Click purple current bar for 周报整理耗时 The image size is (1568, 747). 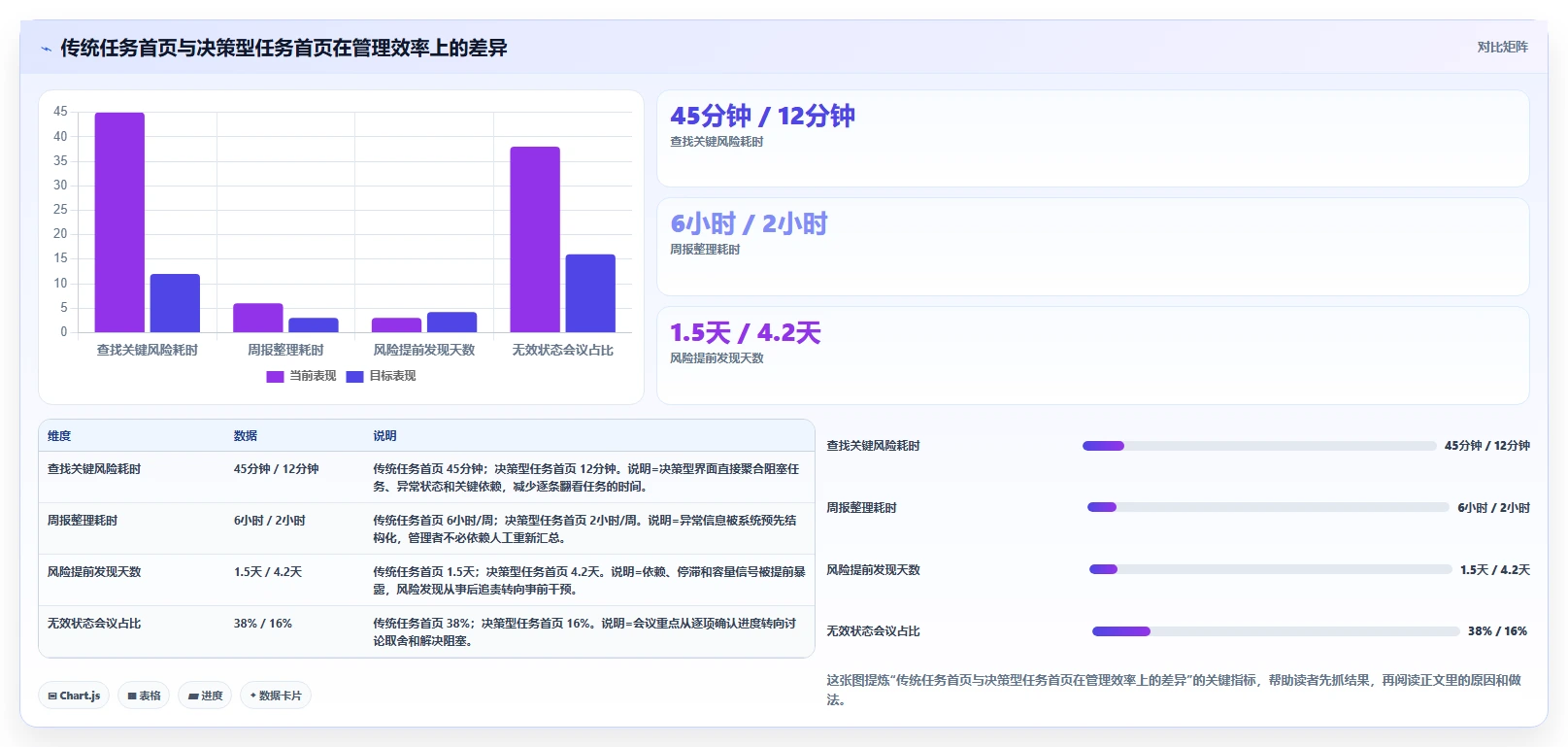coord(258,318)
